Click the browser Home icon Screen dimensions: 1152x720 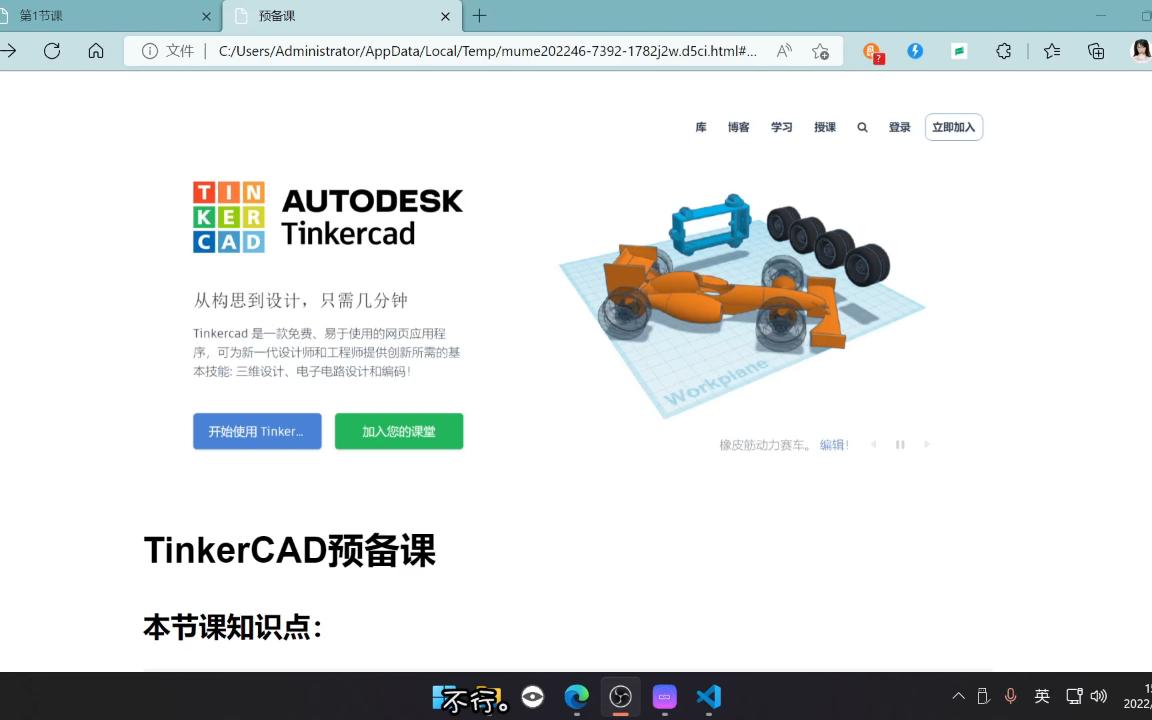point(96,51)
